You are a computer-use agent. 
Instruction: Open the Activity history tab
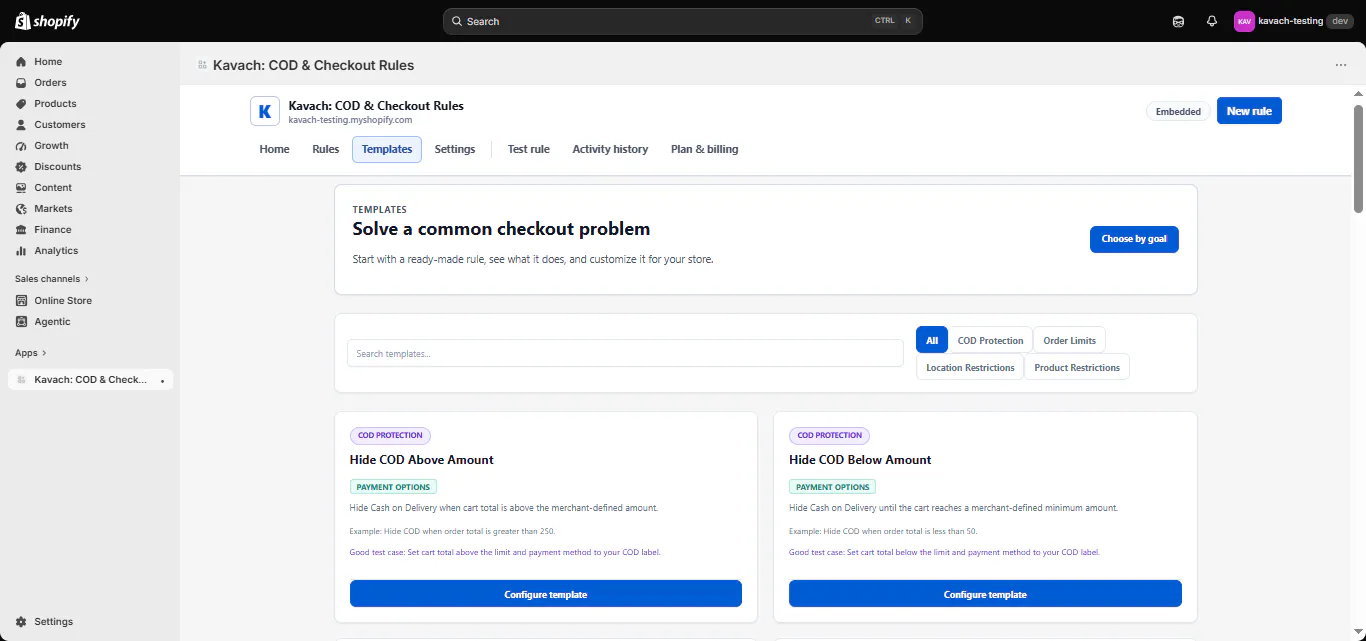click(x=610, y=149)
